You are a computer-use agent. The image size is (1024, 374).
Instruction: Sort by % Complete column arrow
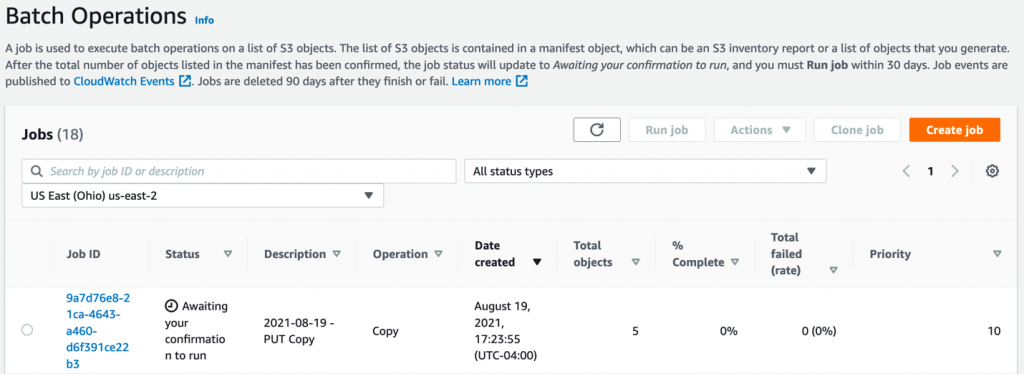click(x=735, y=262)
